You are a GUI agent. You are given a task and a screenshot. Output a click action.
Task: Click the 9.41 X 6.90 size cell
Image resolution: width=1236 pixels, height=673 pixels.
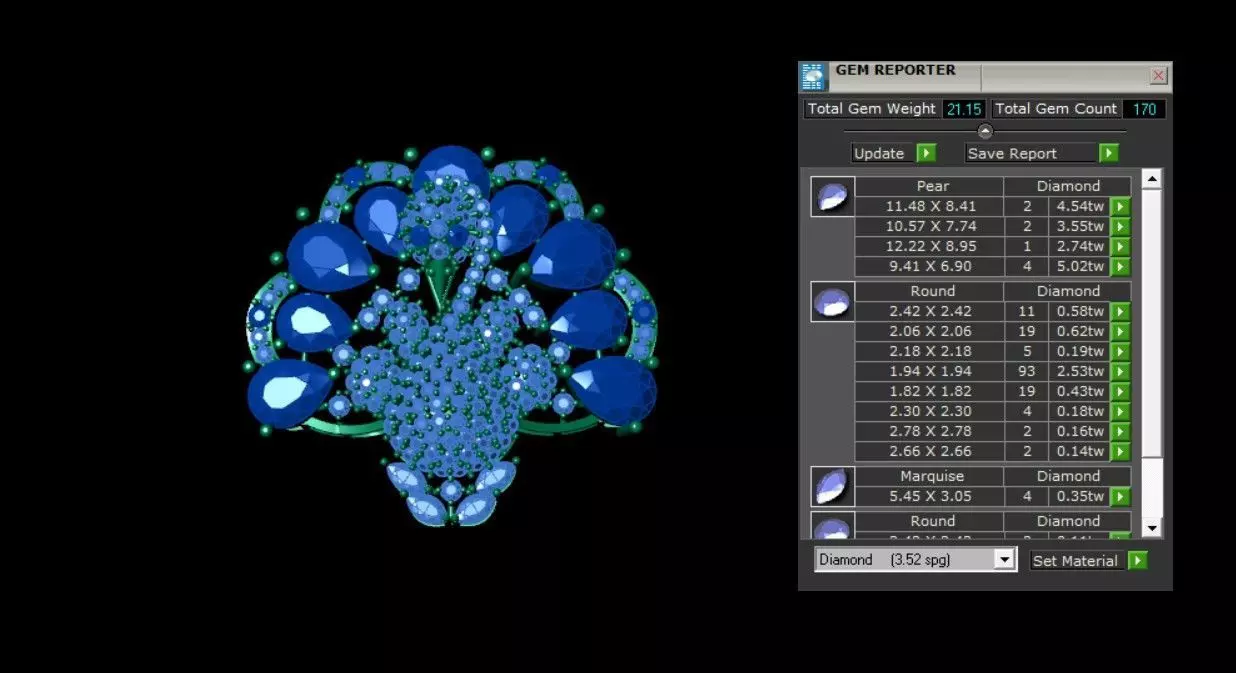(932, 266)
